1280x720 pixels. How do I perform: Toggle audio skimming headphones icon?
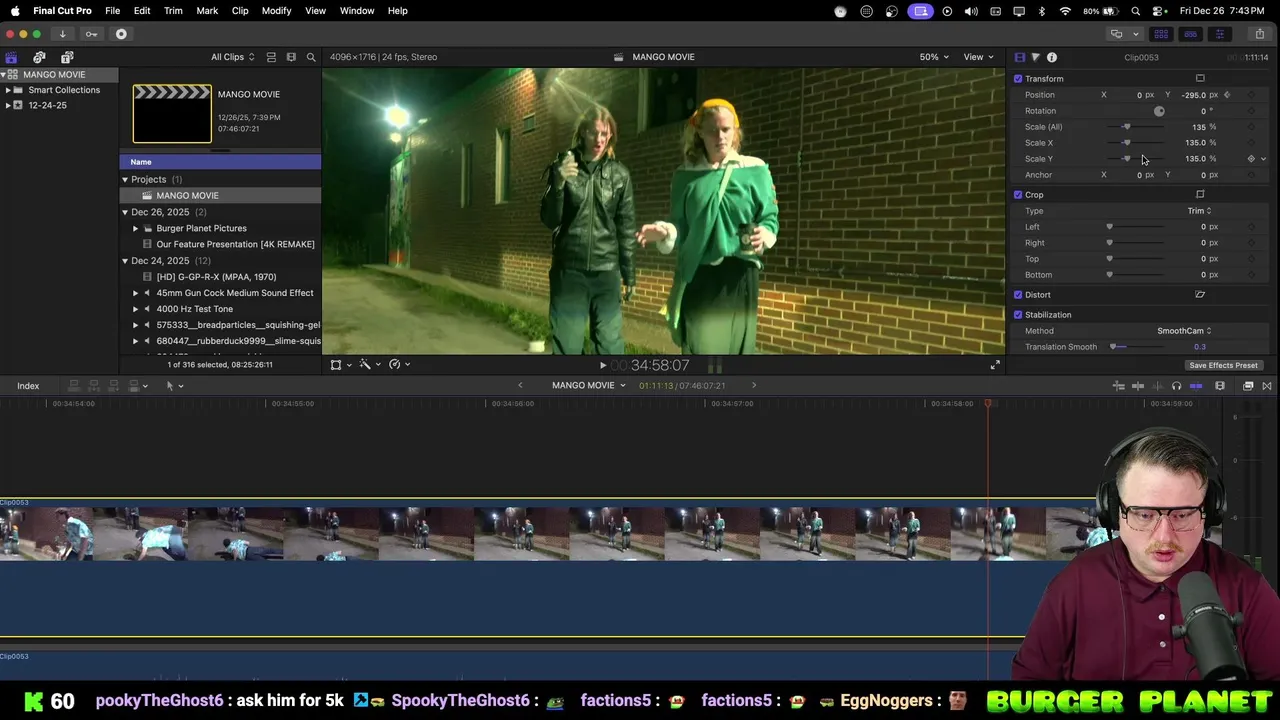[1176, 386]
